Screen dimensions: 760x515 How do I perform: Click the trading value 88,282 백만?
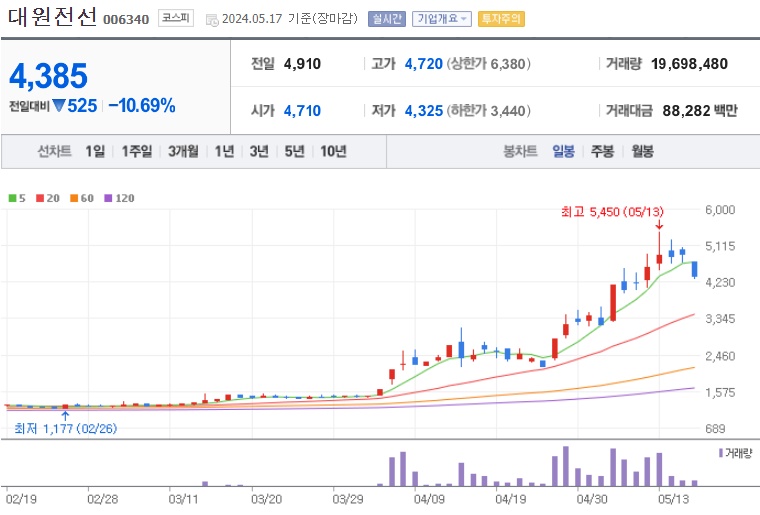click(x=700, y=111)
